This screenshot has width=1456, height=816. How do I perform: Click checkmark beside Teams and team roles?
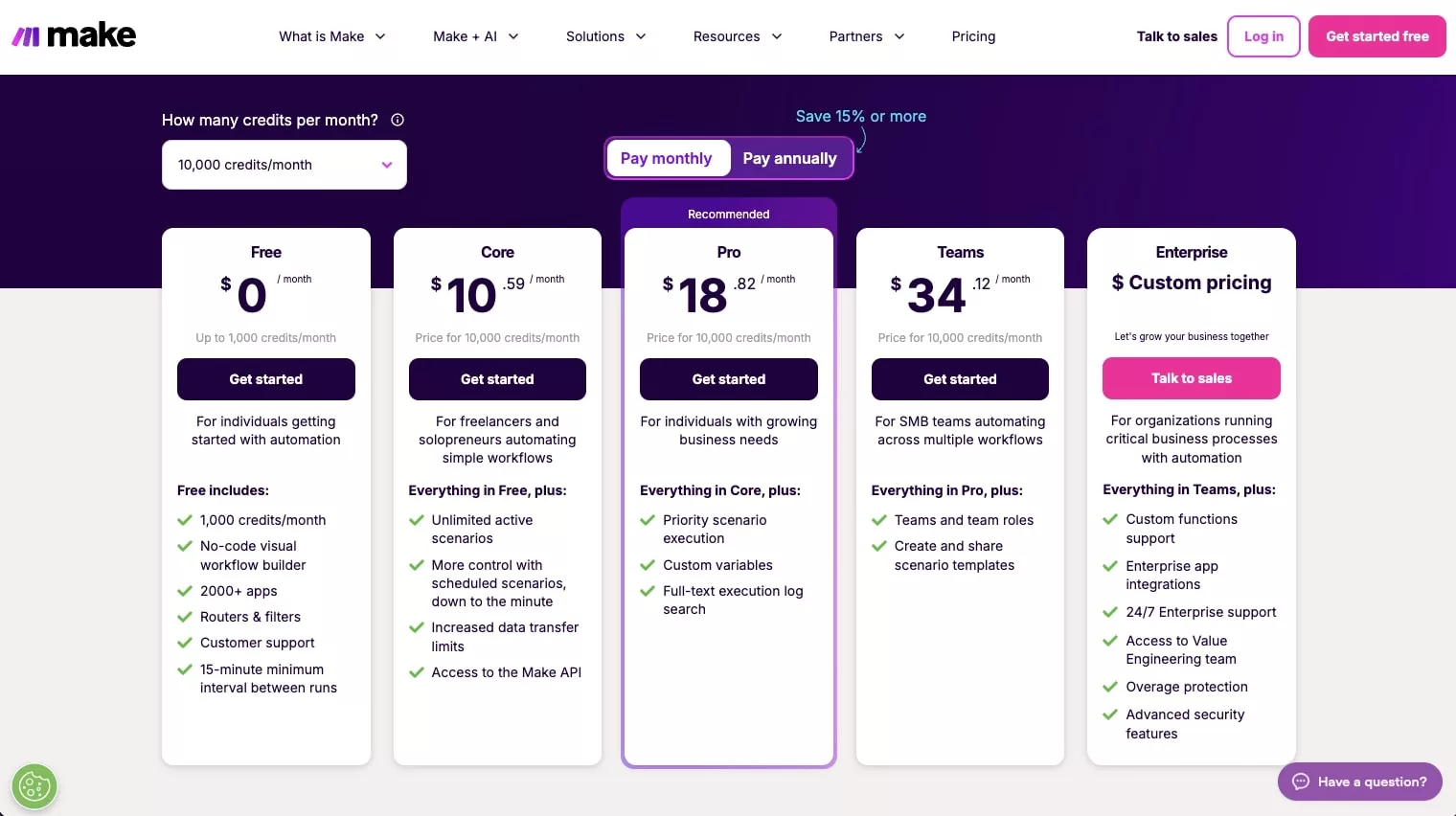click(x=879, y=520)
